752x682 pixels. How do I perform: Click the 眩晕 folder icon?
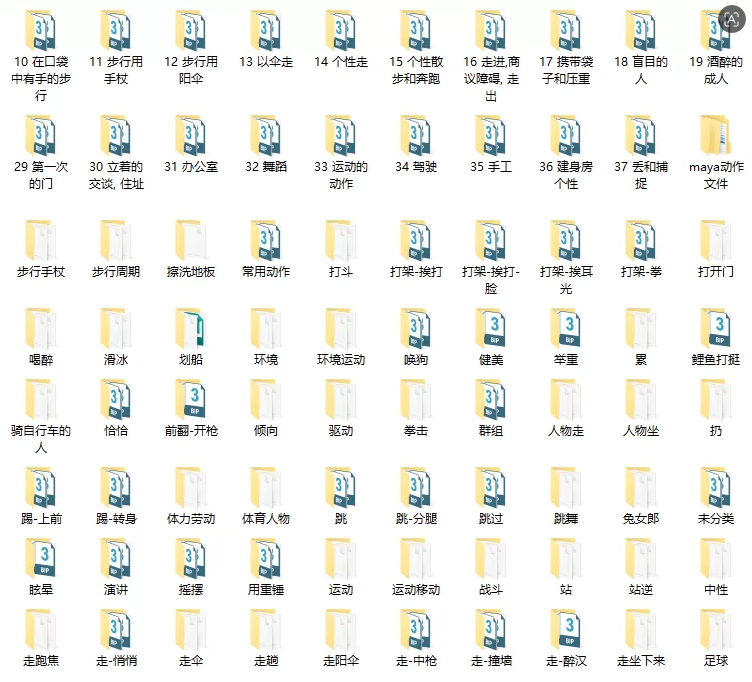[41, 559]
